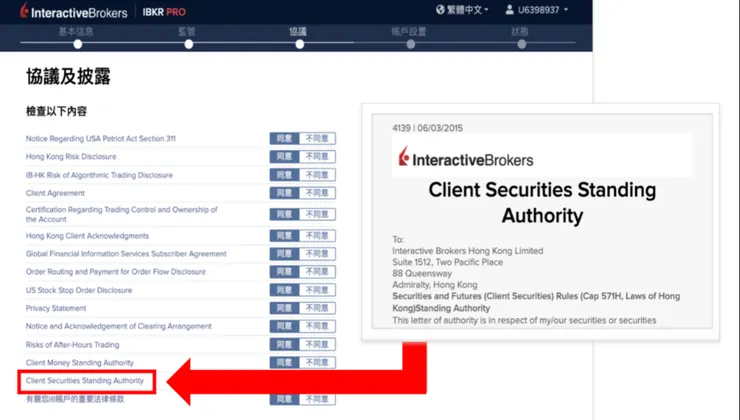Go to the 狀態 step
This screenshot has height=420, width=740.
520,32
